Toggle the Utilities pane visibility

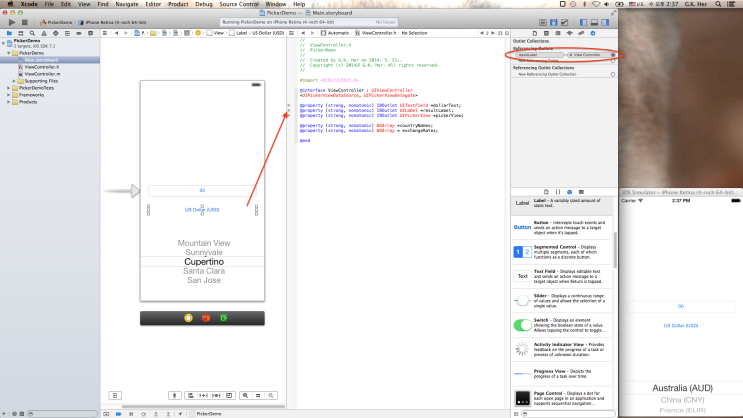(x=605, y=22)
